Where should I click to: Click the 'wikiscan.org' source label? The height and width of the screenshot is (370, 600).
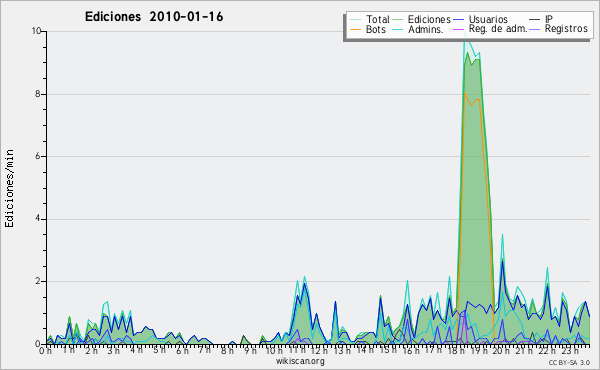click(300, 361)
